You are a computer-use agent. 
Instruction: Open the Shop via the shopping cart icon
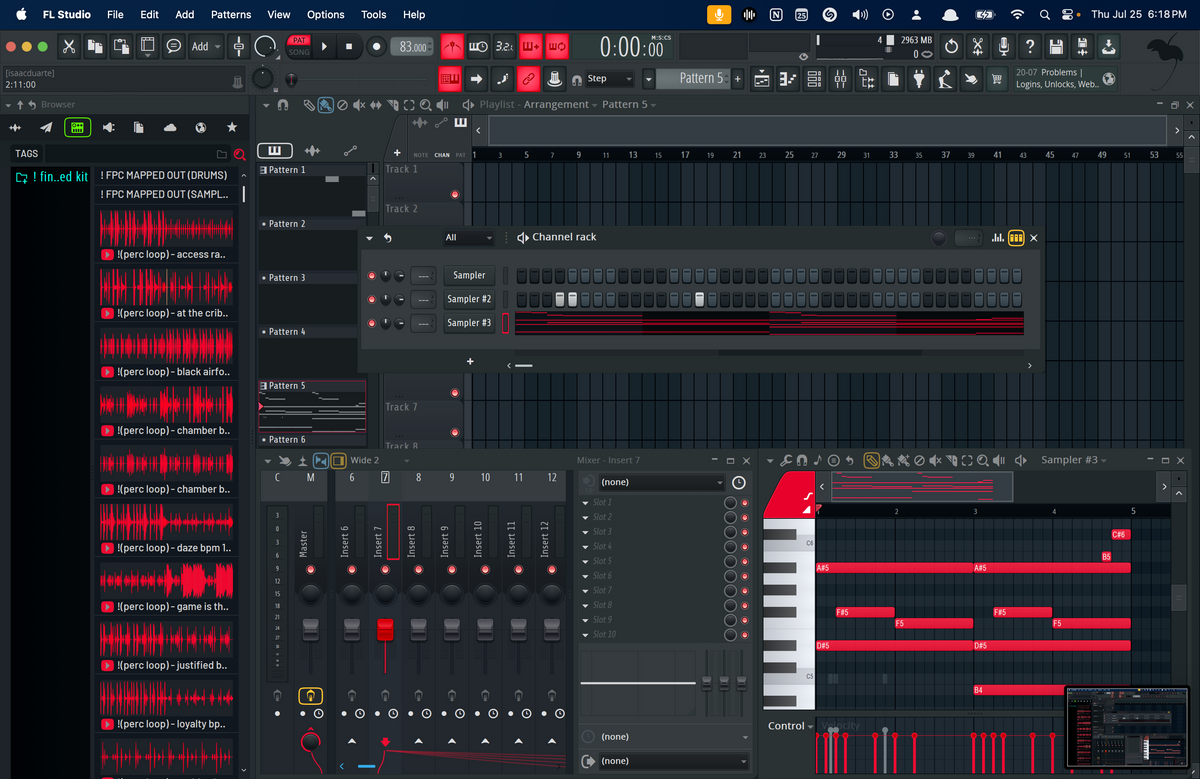(996, 79)
